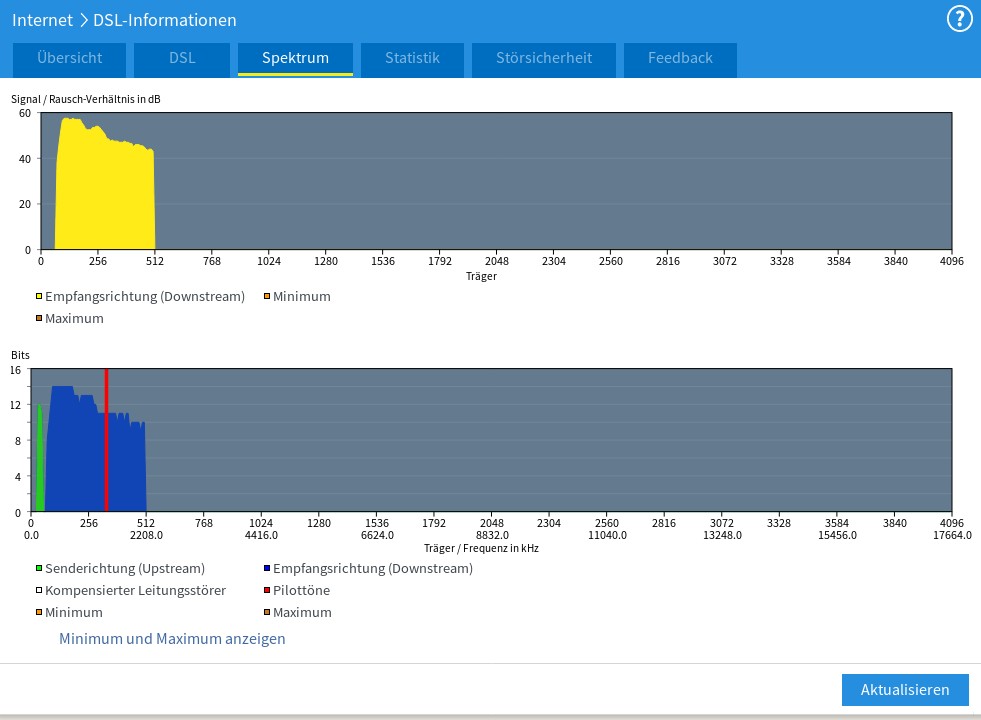Click the yellow Downstream legend swatch
The image size is (981, 720).
pyautogui.click(x=39, y=297)
